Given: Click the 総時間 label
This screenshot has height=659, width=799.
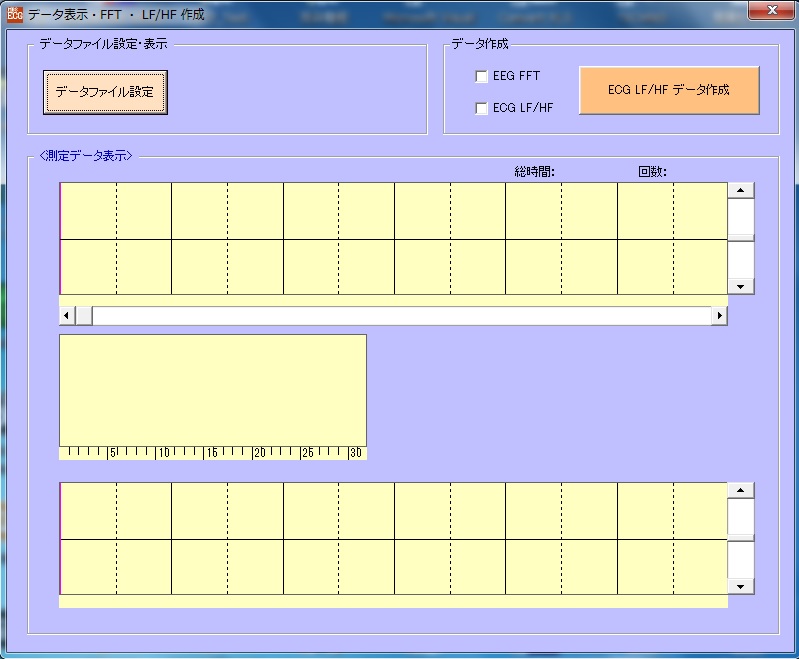Looking at the screenshot, I should coord(534,171).
